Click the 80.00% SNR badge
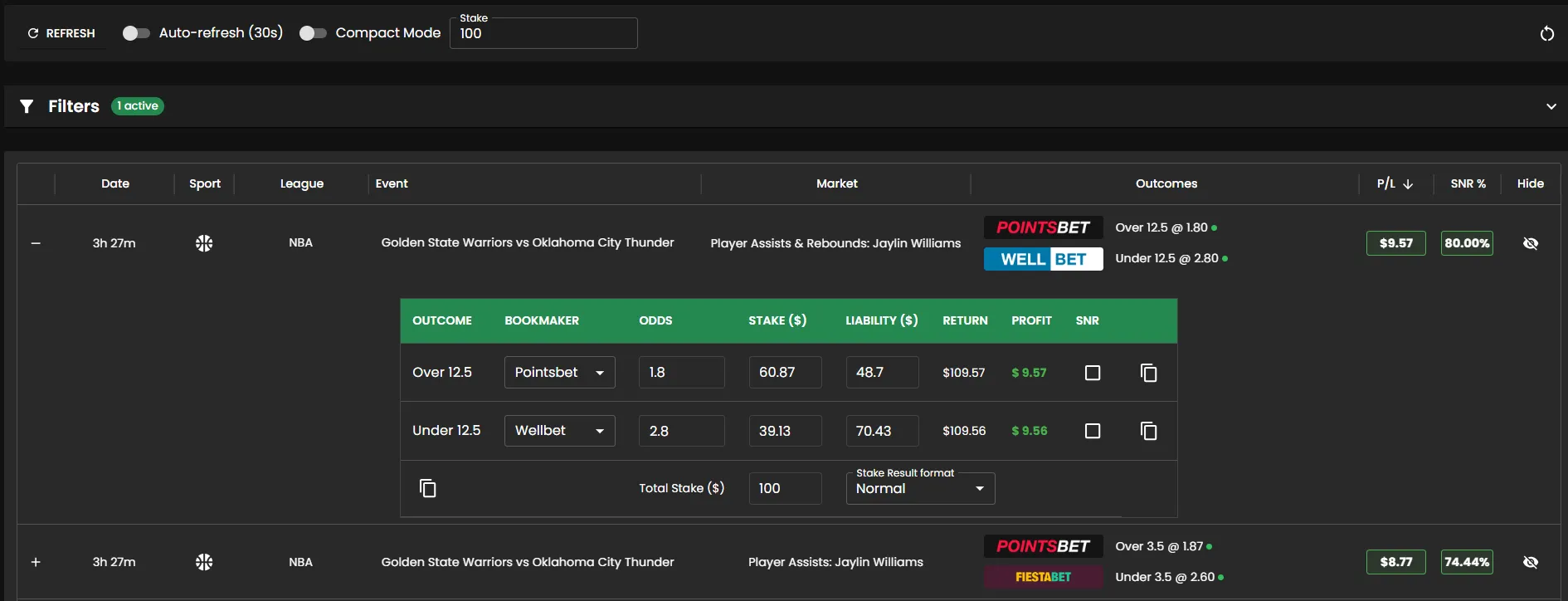The width and height of the screenshot is (1568, 601). point(1467,243)
